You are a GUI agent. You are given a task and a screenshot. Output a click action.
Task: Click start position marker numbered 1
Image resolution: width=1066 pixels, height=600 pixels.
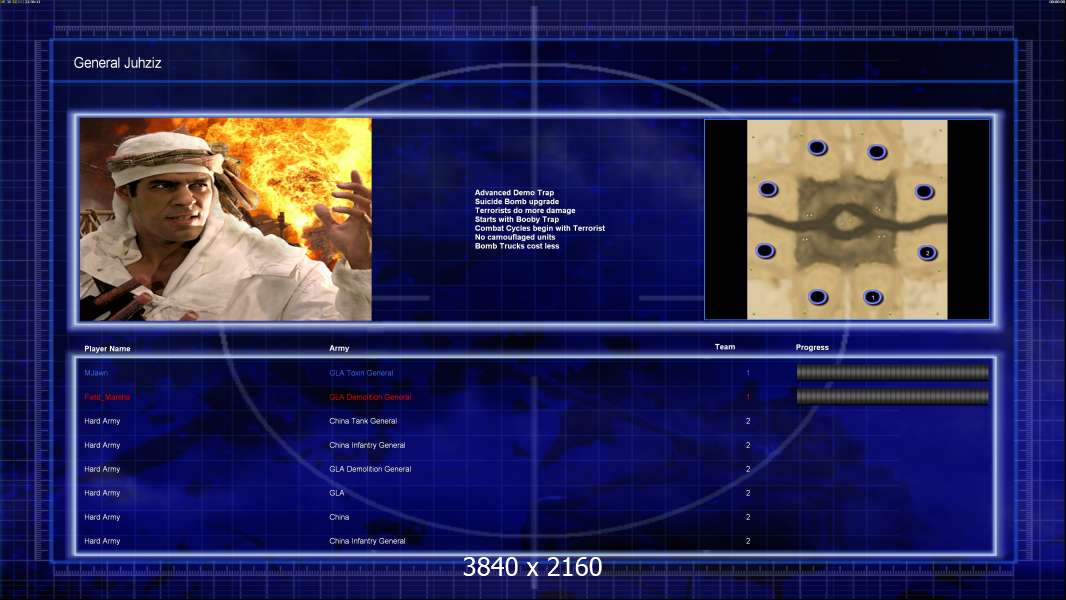tap(873, 297)
